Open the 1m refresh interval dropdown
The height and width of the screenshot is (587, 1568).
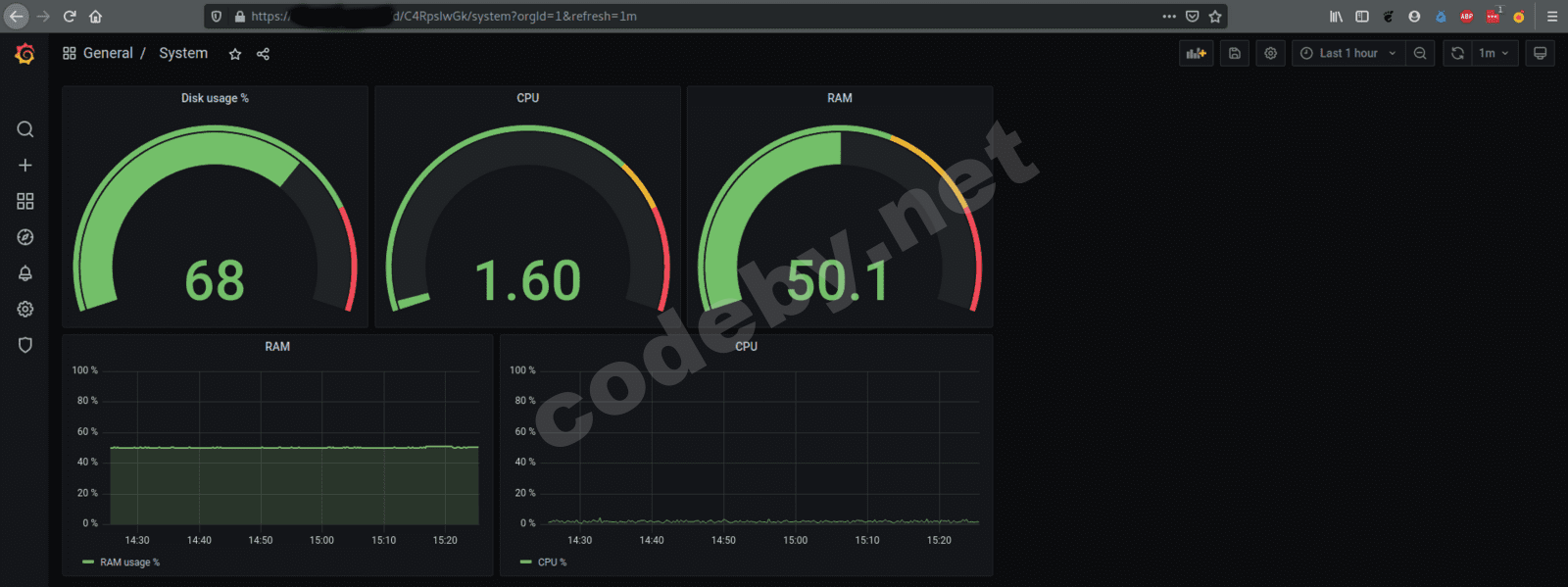(x=1494, y=54)
